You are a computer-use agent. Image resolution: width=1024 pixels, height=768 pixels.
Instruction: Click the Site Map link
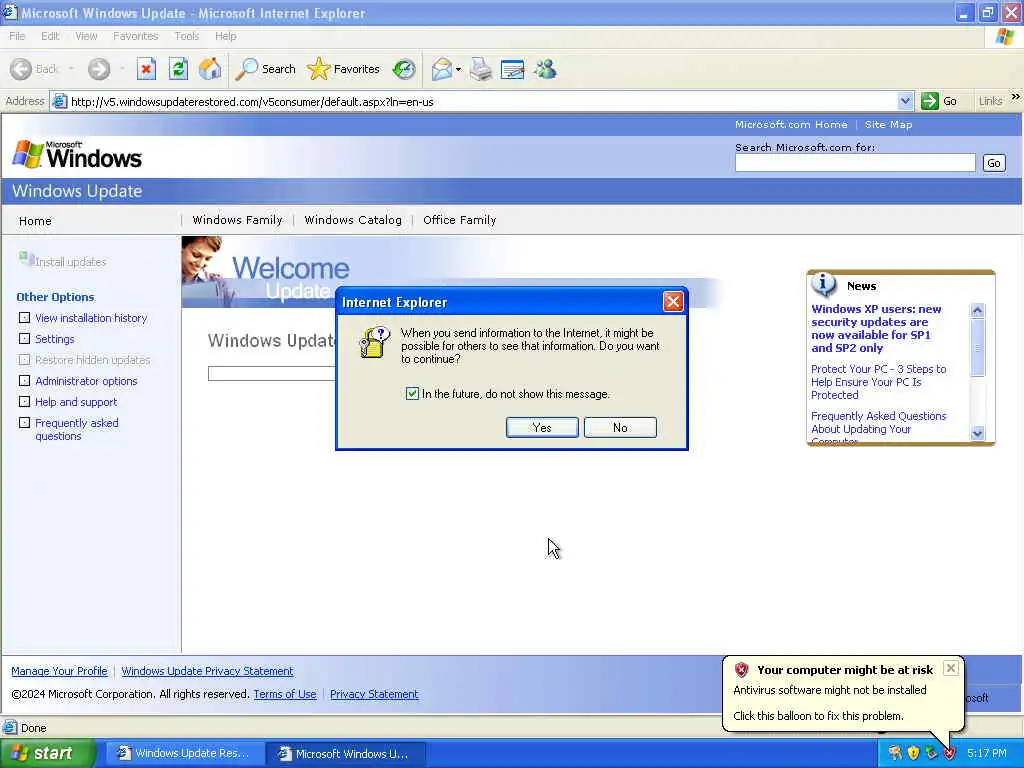[888, 124]
